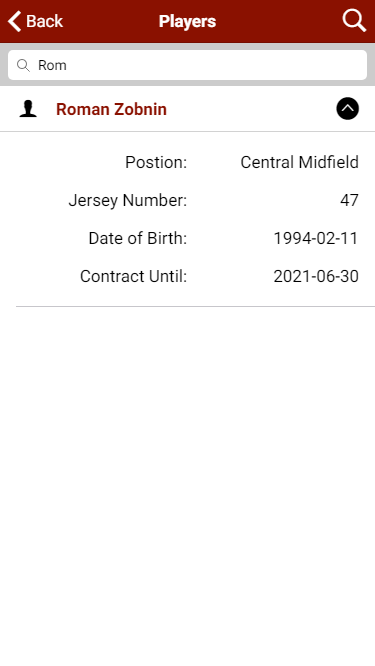Tap contract end date 2021-06-30
375x666 pixels.
coord(316,277)
